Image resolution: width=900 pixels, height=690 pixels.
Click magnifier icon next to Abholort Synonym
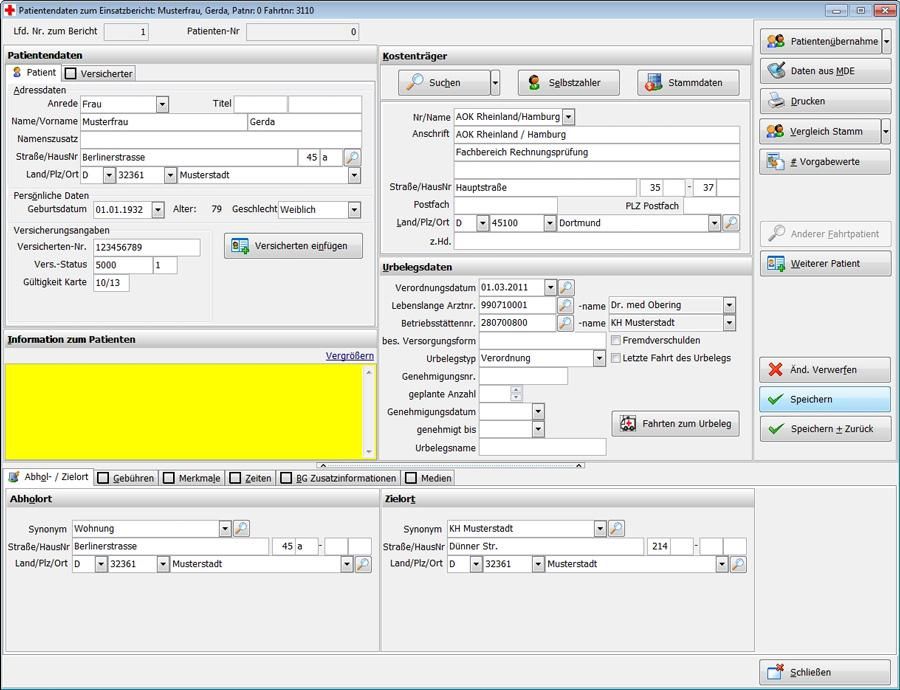(x=241, y=528)
